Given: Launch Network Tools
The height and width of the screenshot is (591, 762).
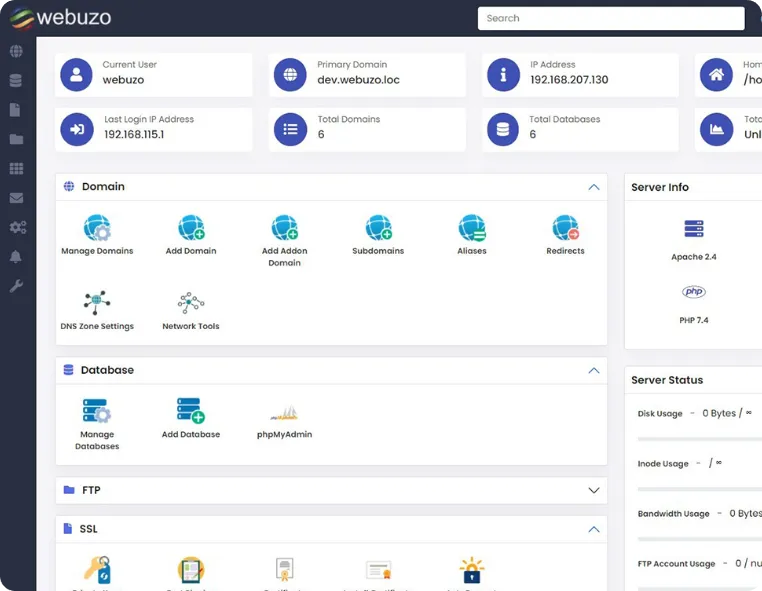Looking at the screenshot, I should [x=190, y=304].
